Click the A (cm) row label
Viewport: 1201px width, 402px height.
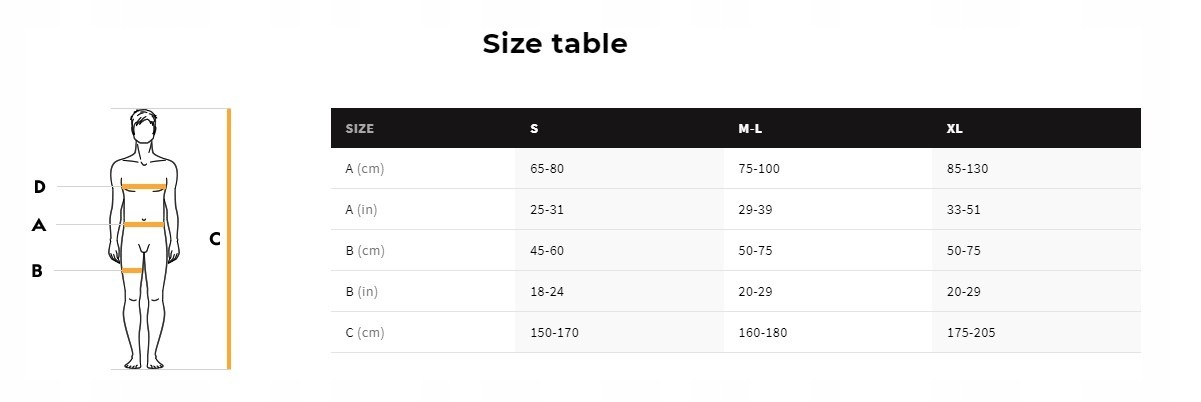coord(364,169)
